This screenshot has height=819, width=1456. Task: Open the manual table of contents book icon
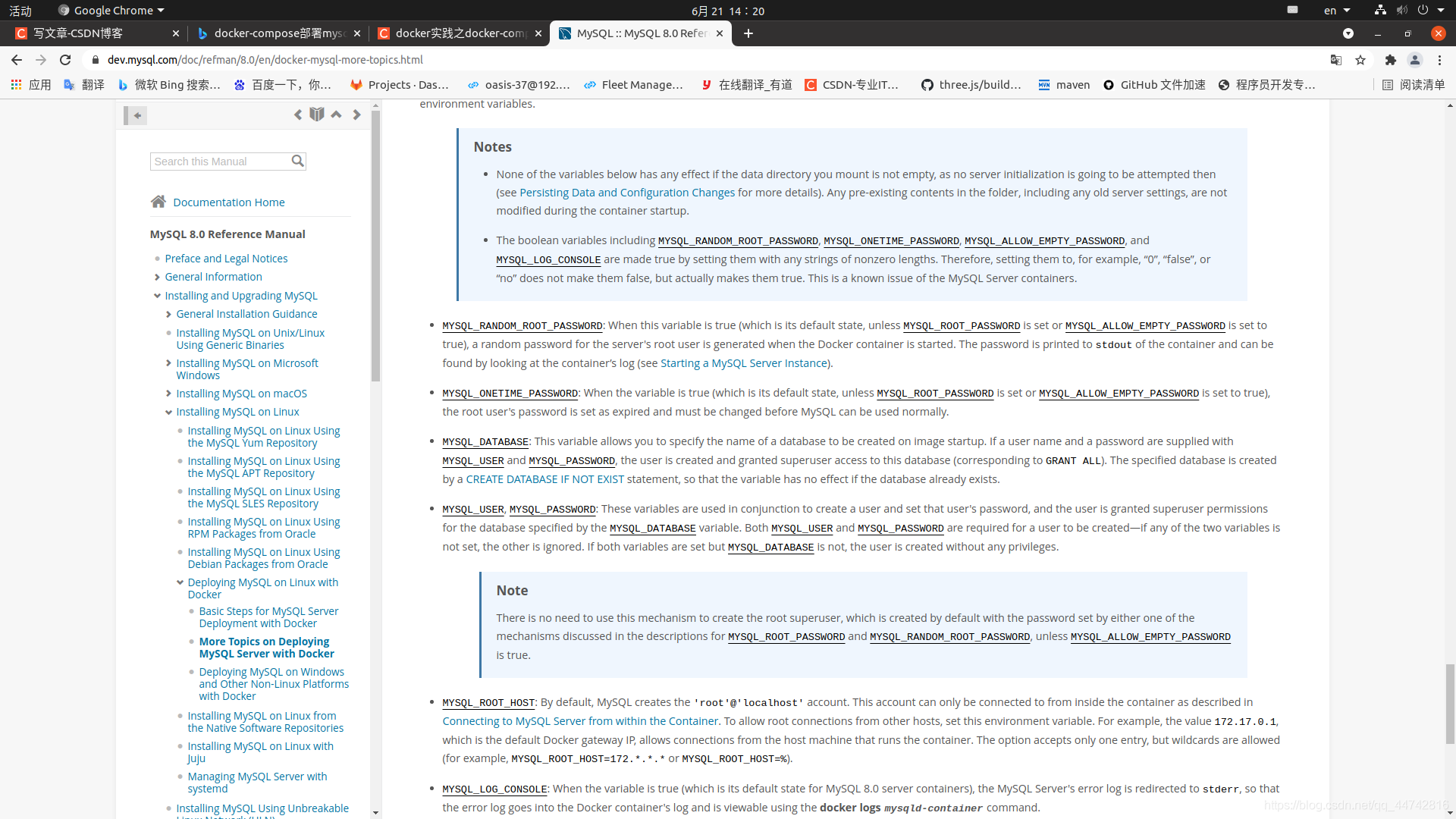click(317, 115)
